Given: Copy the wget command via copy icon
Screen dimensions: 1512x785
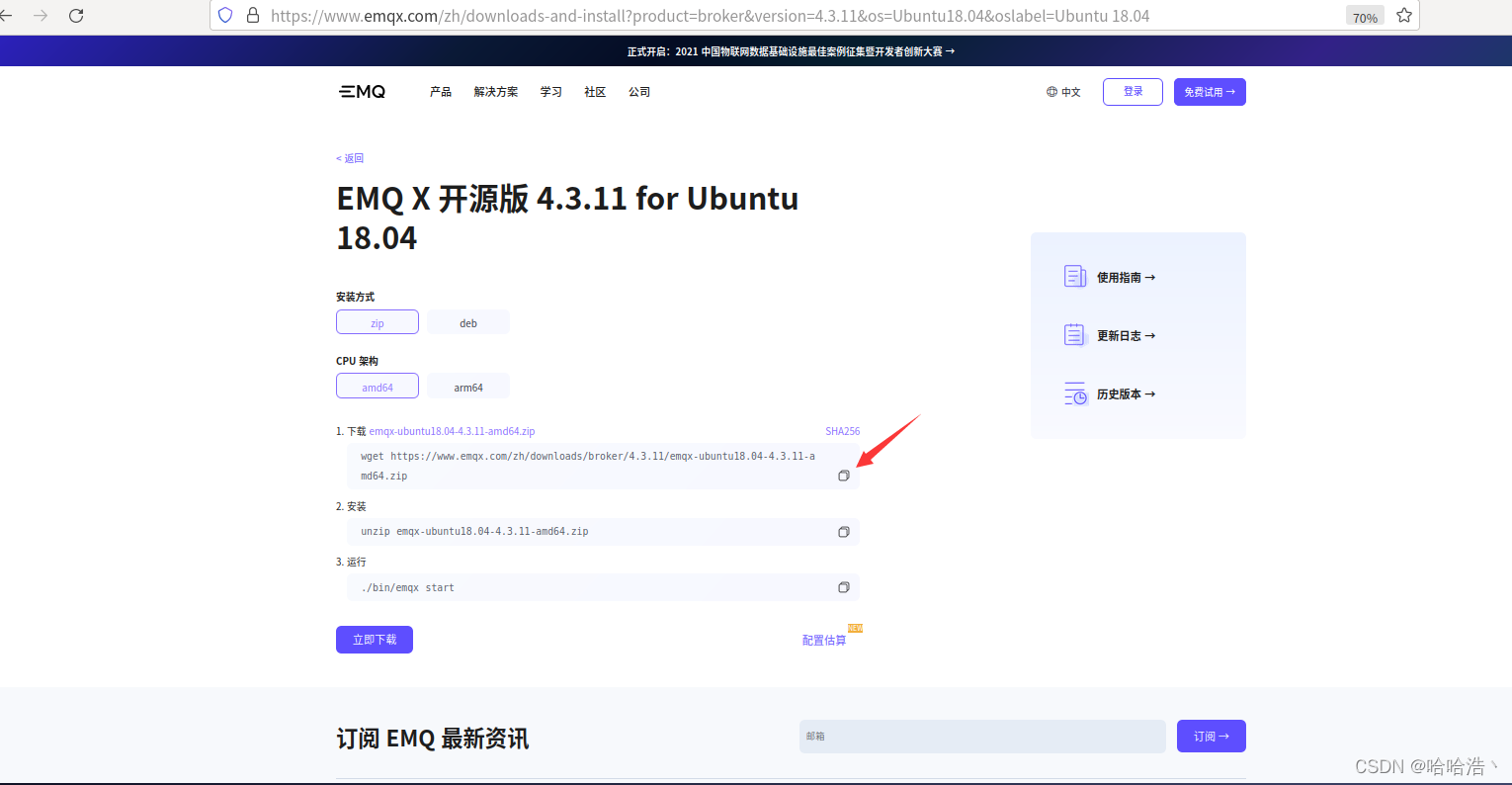Looking at the screenshot, I should [844, 476].
